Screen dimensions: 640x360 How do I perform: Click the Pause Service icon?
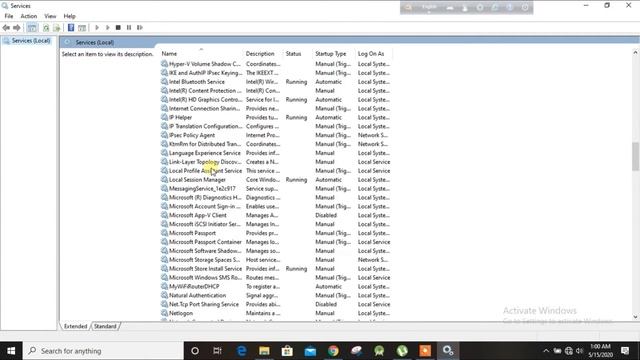(129, 28)
